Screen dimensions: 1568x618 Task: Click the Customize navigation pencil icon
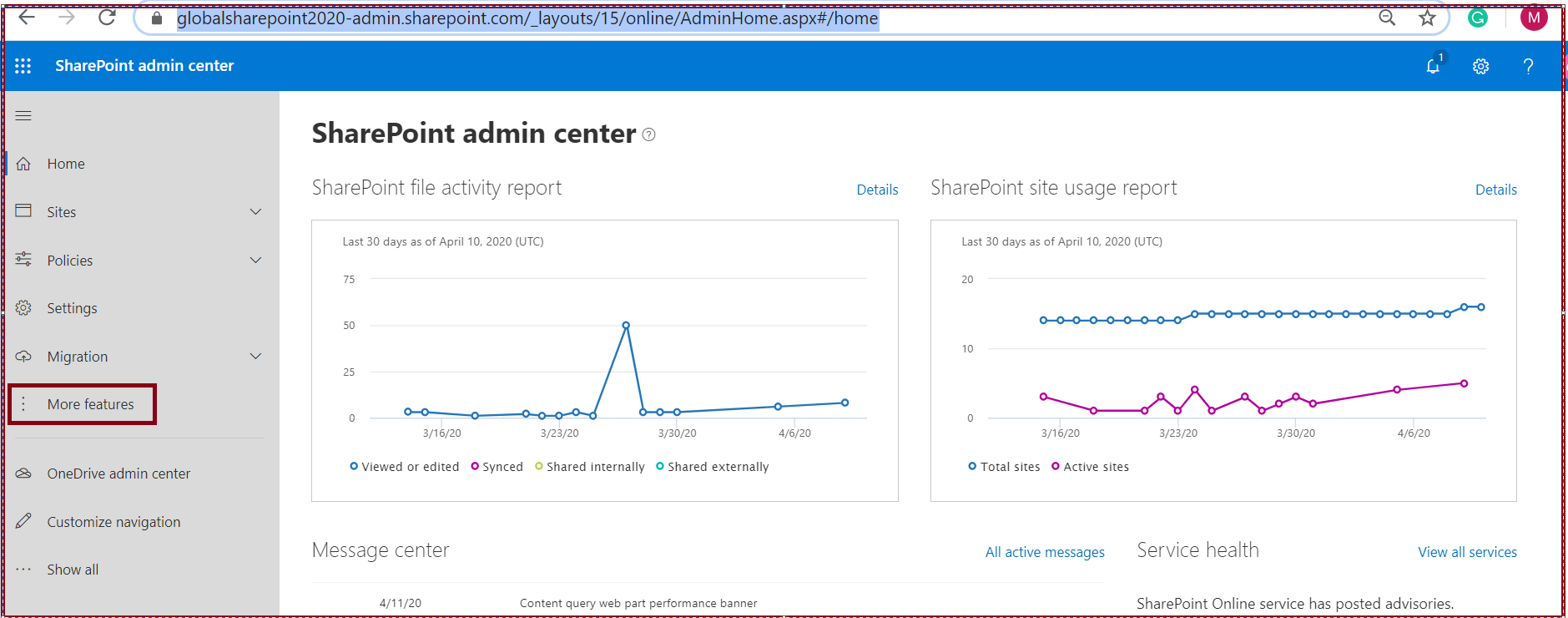pos(23,521)
